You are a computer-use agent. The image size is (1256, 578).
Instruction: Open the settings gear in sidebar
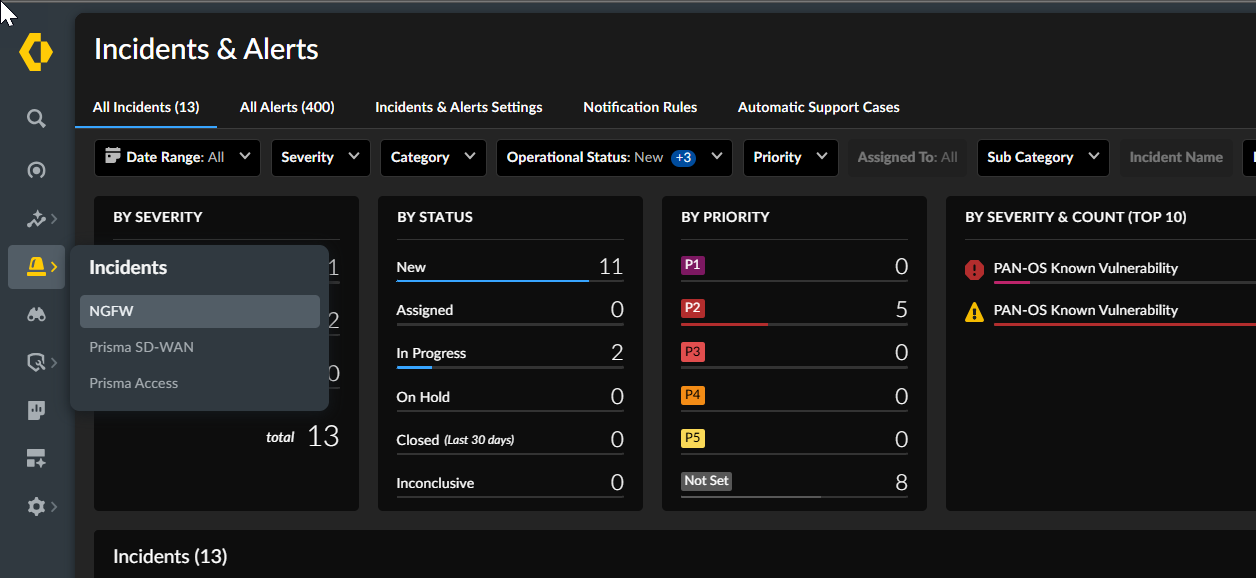point(36,507)
